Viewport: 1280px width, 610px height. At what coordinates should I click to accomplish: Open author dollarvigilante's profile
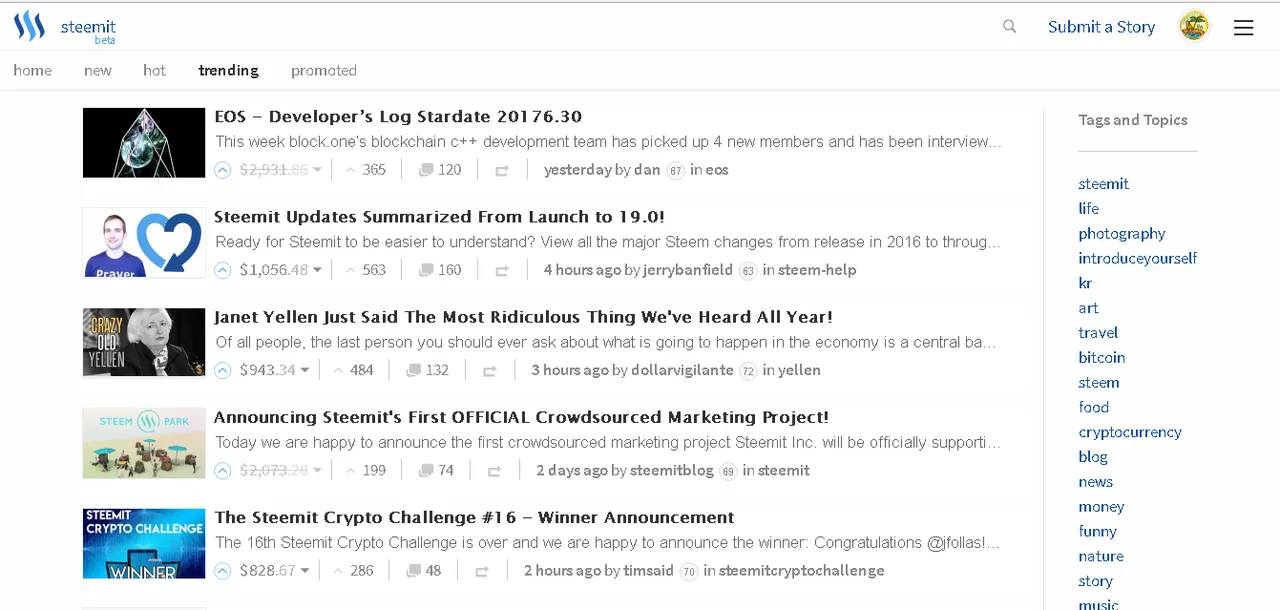click(682, 370)
